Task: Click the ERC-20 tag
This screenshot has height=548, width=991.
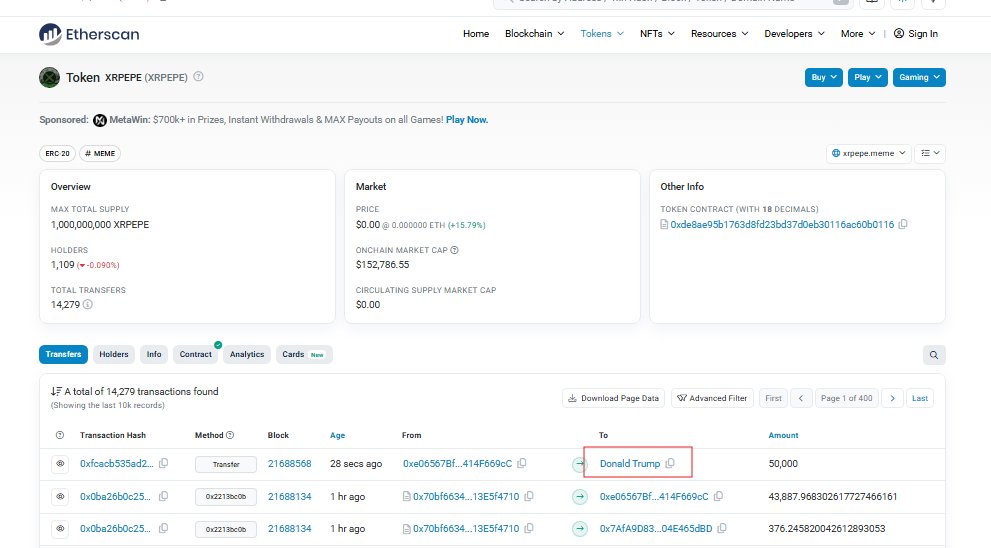Action: click(58, 154)
